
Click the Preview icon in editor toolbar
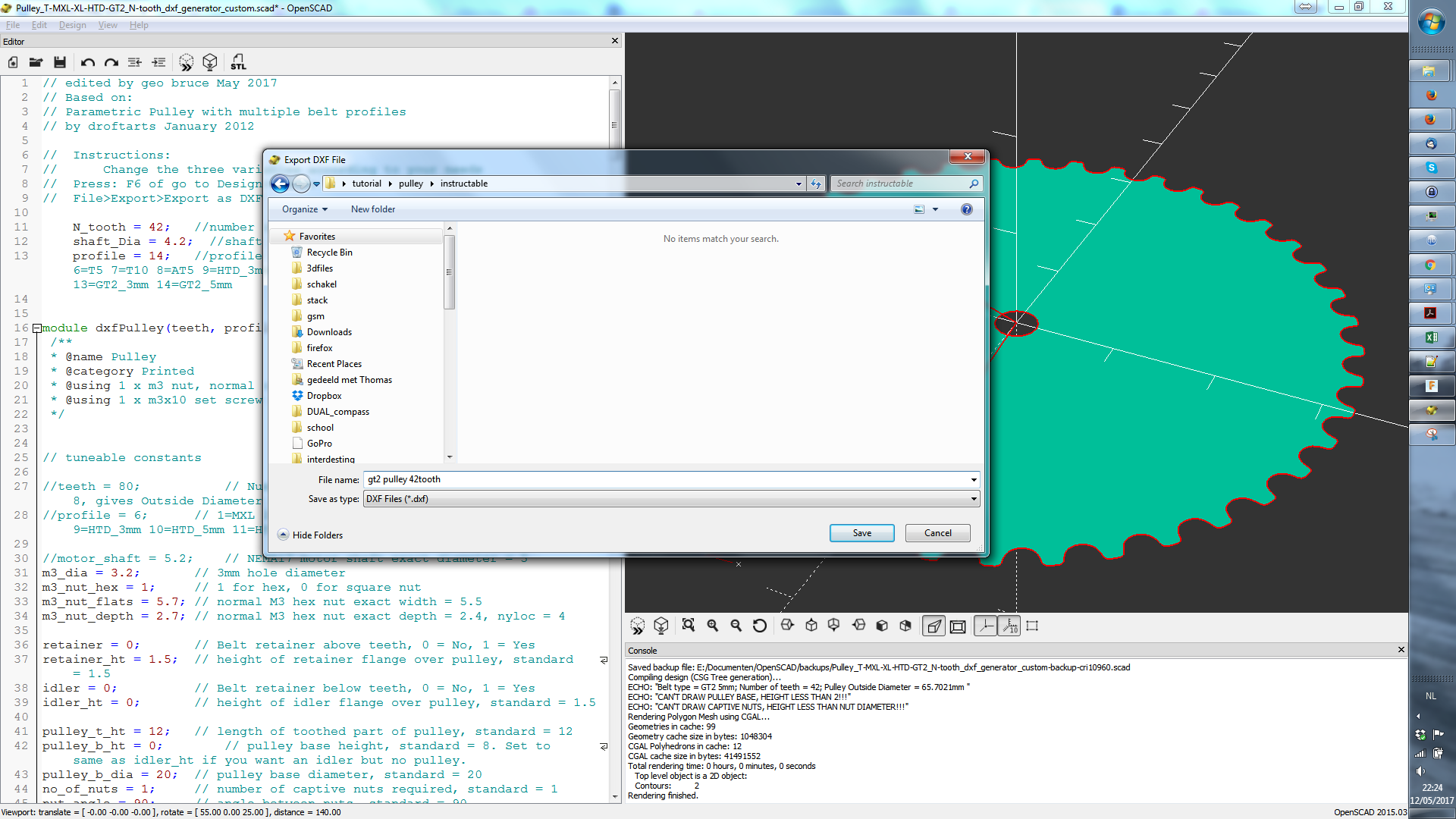pos(187,62)
